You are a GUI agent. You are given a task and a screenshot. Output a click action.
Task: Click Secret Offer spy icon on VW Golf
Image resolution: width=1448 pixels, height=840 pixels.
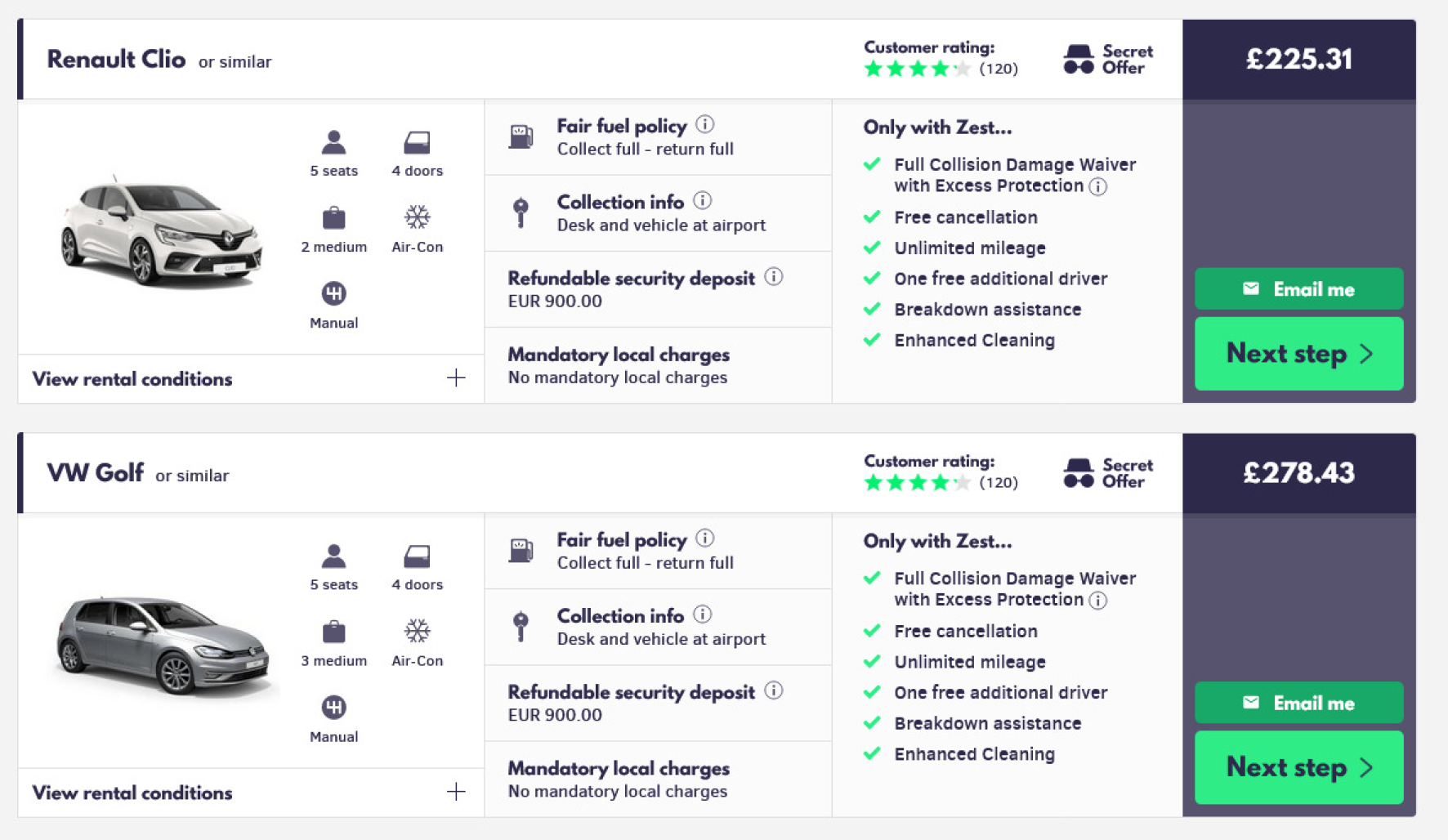tap(1078, 473)
